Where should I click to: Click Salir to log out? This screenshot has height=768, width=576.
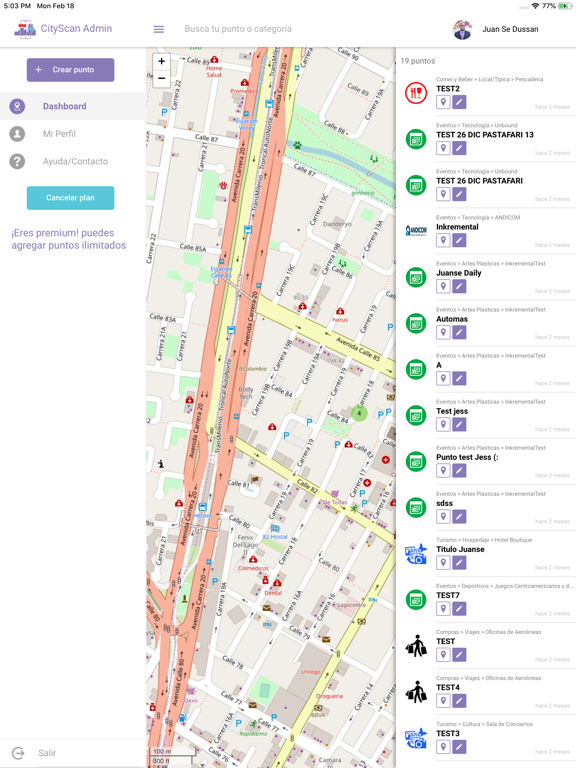(47, 753)
